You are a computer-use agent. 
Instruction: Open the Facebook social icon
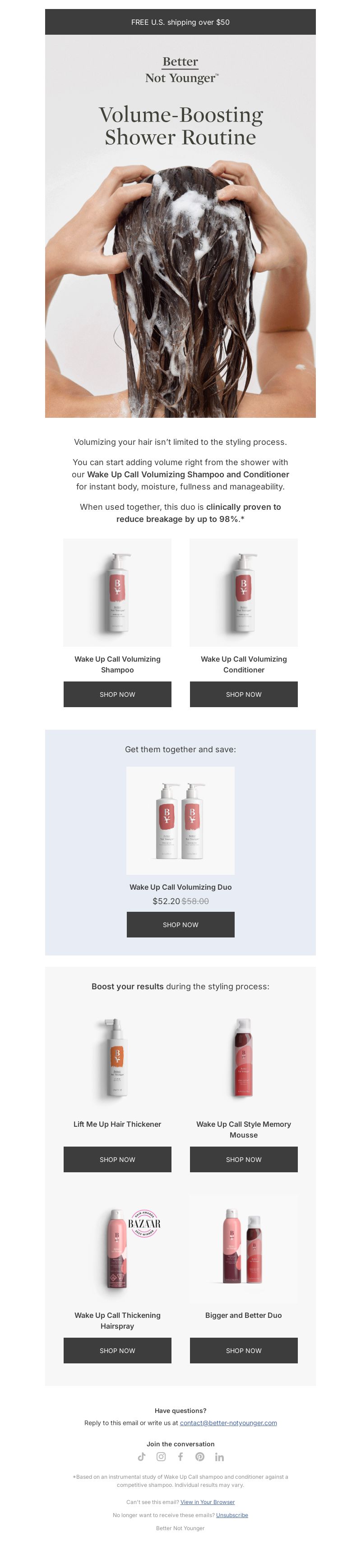click(x=180, y=1457)
